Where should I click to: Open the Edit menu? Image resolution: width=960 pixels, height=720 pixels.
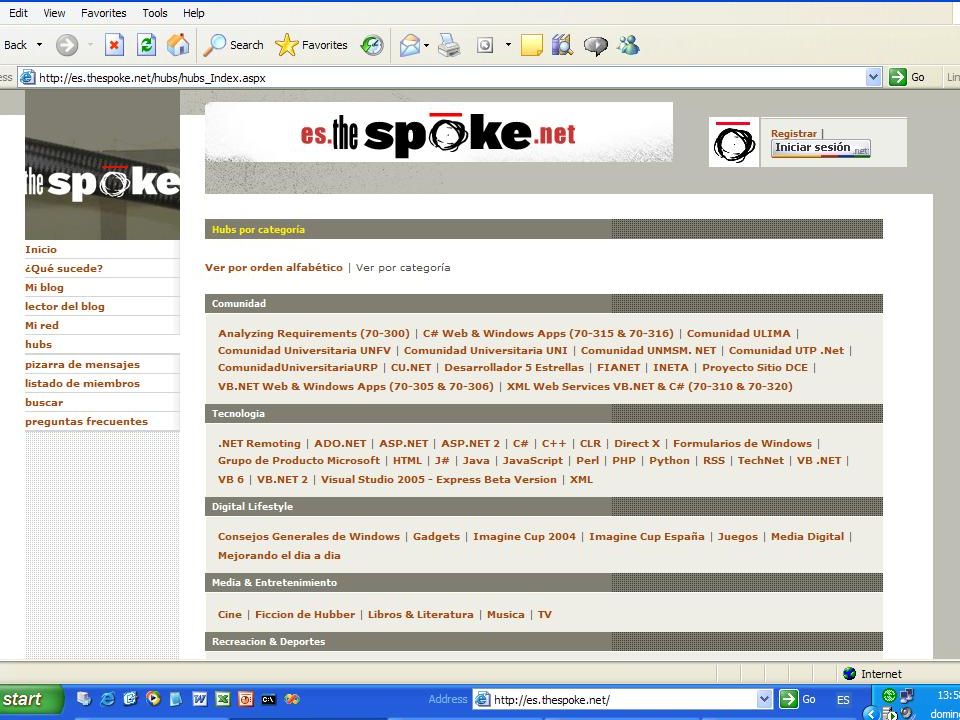click(x=18, y=13)
